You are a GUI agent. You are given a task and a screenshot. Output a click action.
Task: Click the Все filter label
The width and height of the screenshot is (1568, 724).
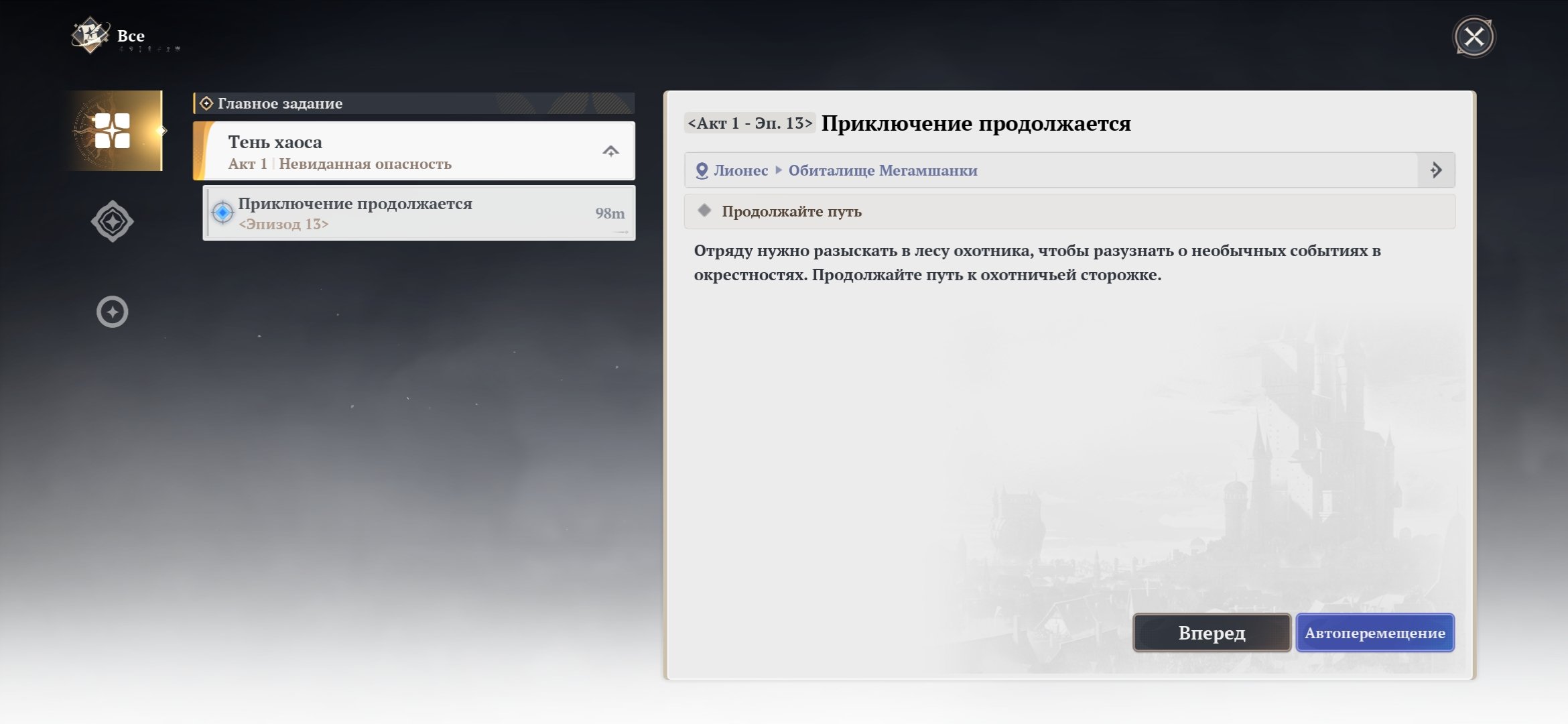pos(131,36)
